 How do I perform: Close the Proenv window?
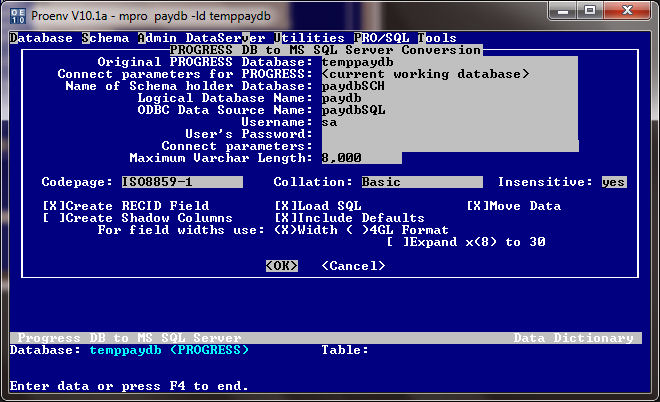[627, 10]
